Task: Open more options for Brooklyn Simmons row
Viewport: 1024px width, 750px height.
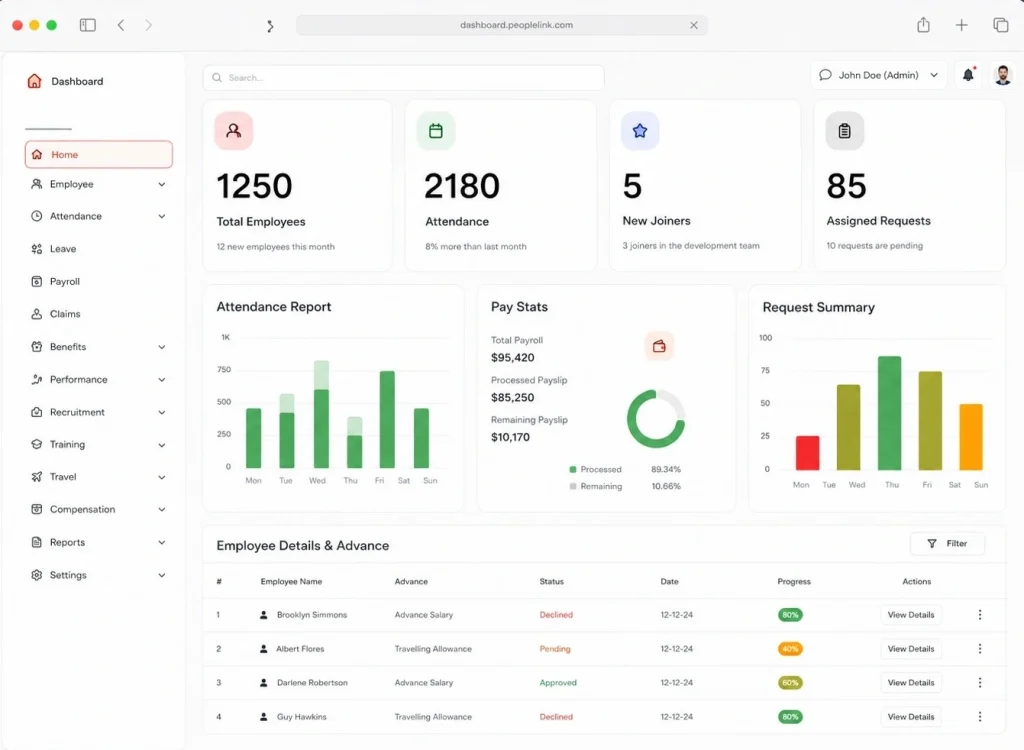Action: pyautogui.click(x=980, y=615)
